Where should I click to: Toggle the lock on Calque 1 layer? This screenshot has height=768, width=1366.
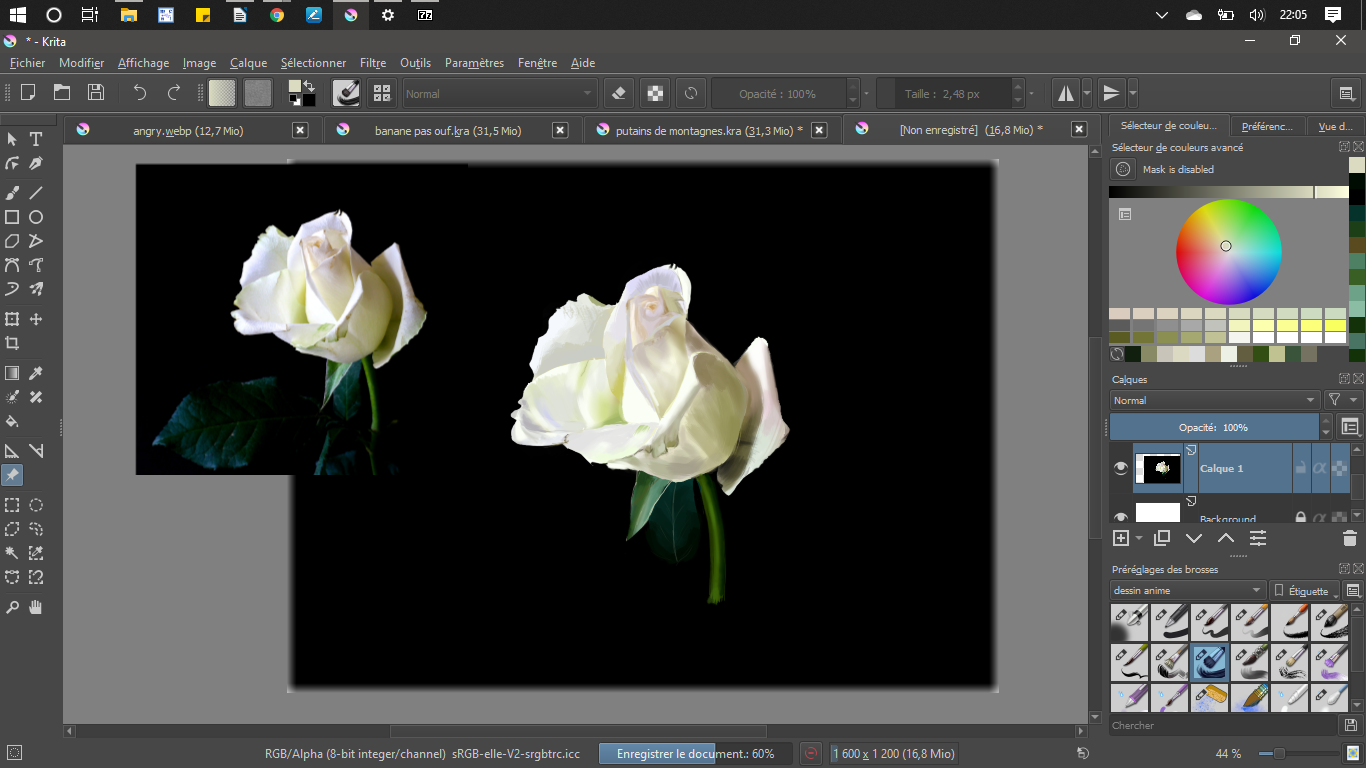click(1300, 468)
